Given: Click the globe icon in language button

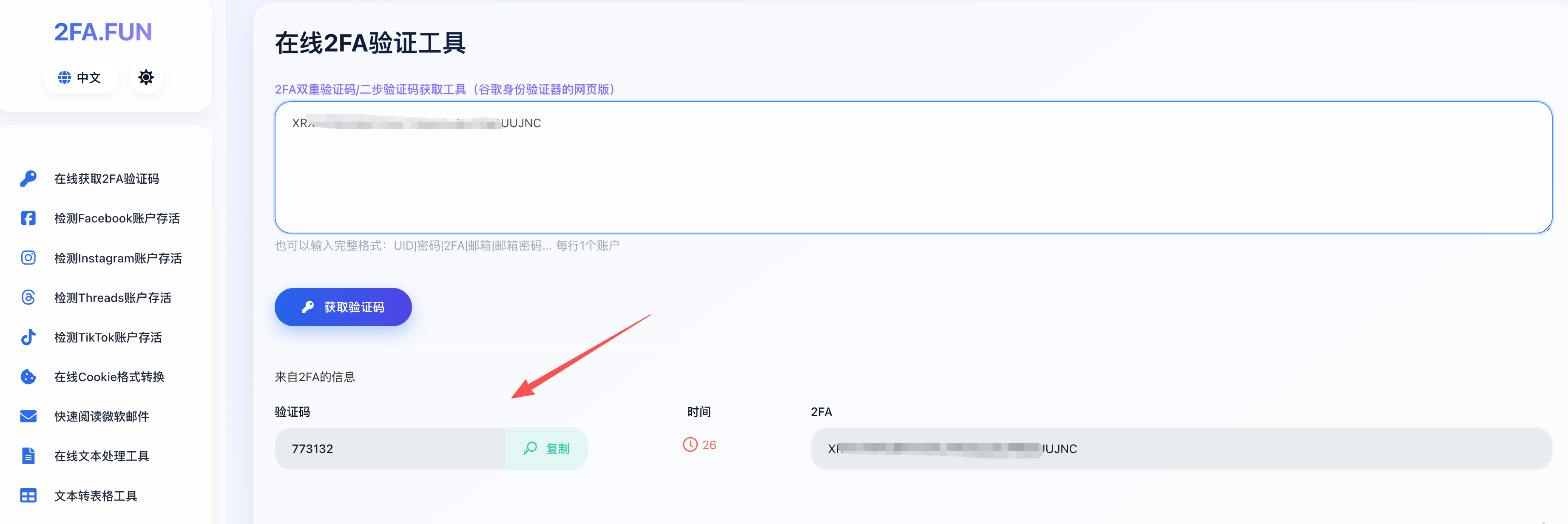Looking at the screenshot, I should point(65,77).
